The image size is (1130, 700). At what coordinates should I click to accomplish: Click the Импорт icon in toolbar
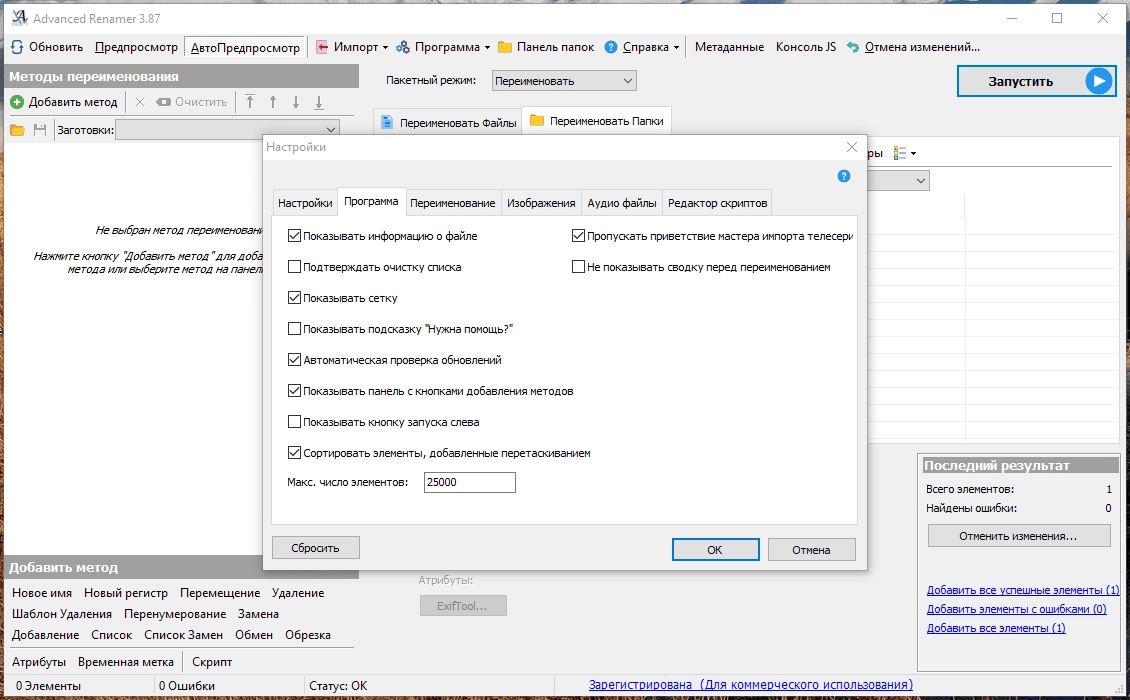coord(322,48)
